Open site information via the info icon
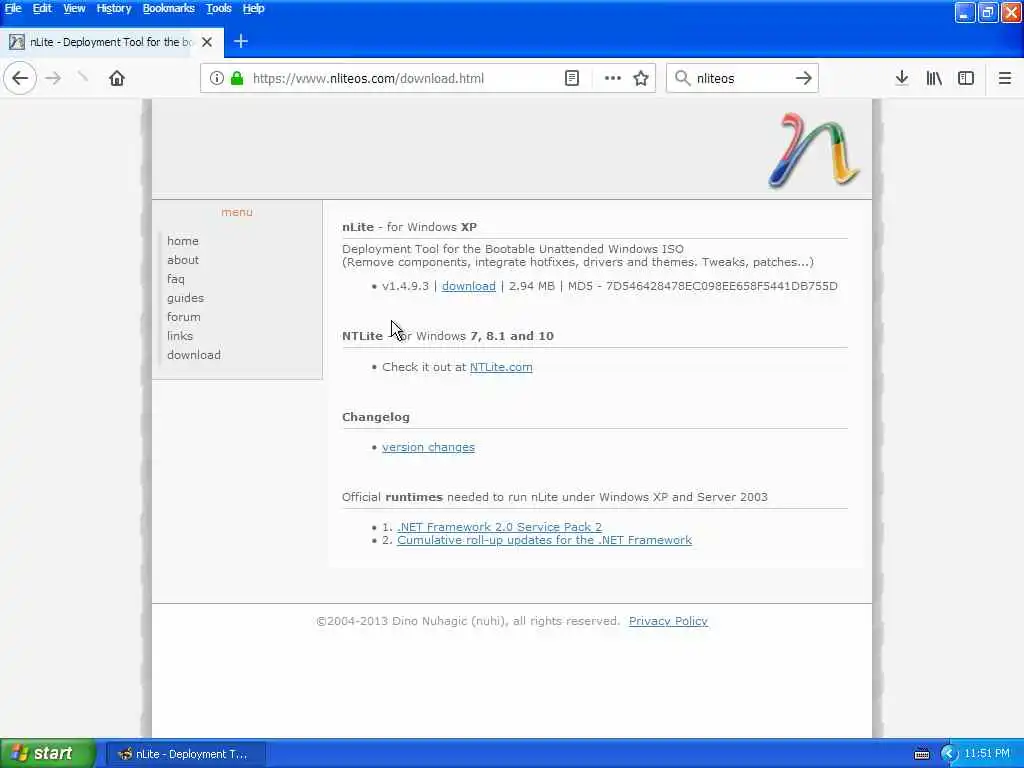Viewport: 1024px width, 768px height. tap(217, 78)
